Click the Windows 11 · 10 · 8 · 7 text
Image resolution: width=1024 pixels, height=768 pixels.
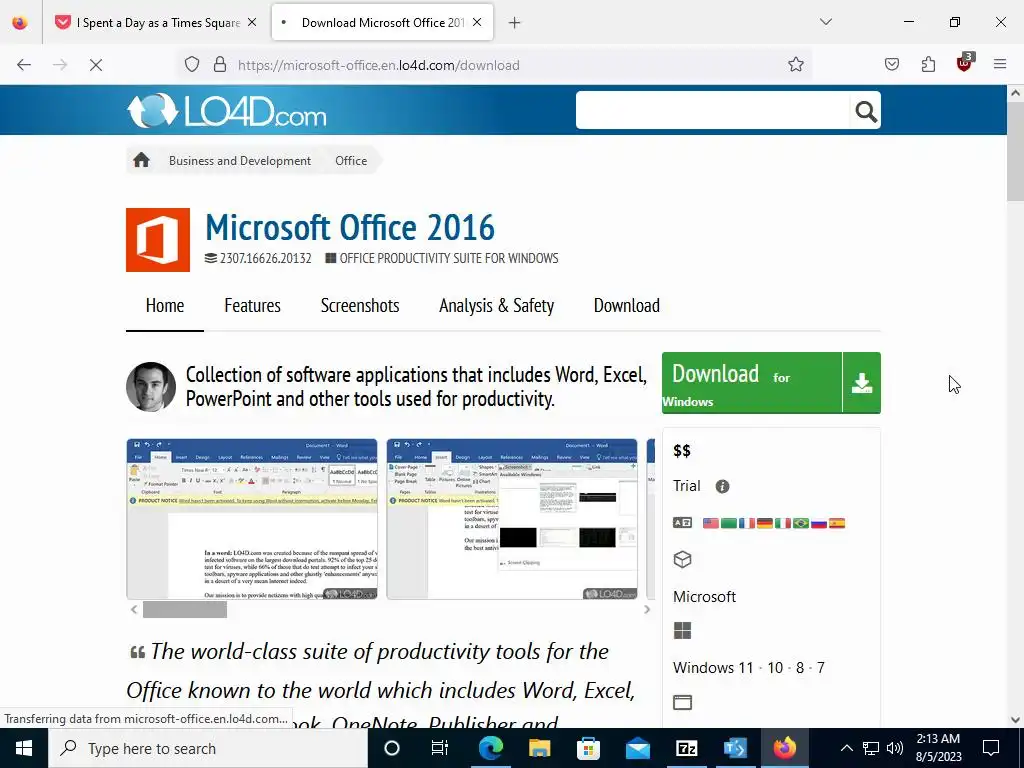(749, 667)
